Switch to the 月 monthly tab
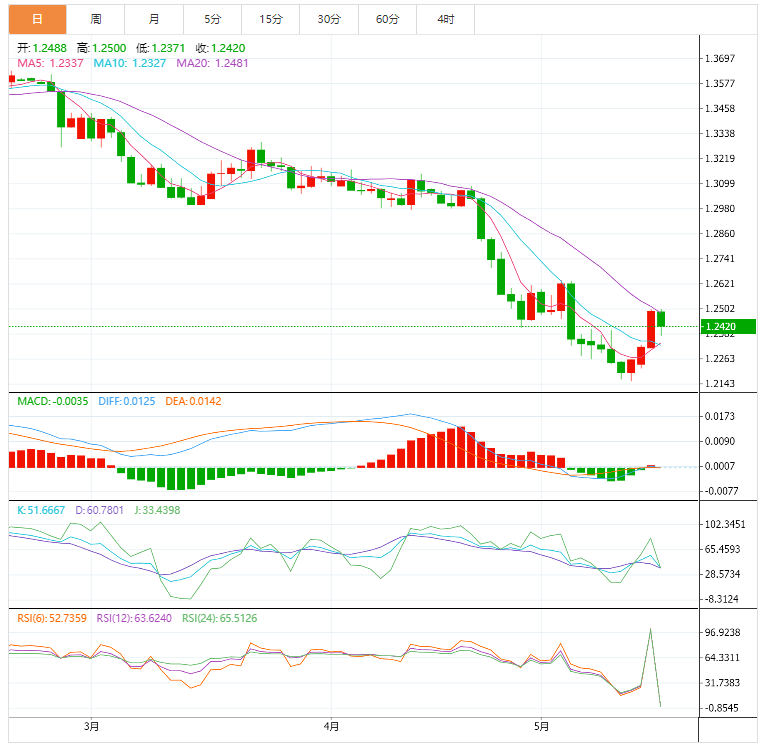Viewport: 766px width, 749px height. [154, 19]
